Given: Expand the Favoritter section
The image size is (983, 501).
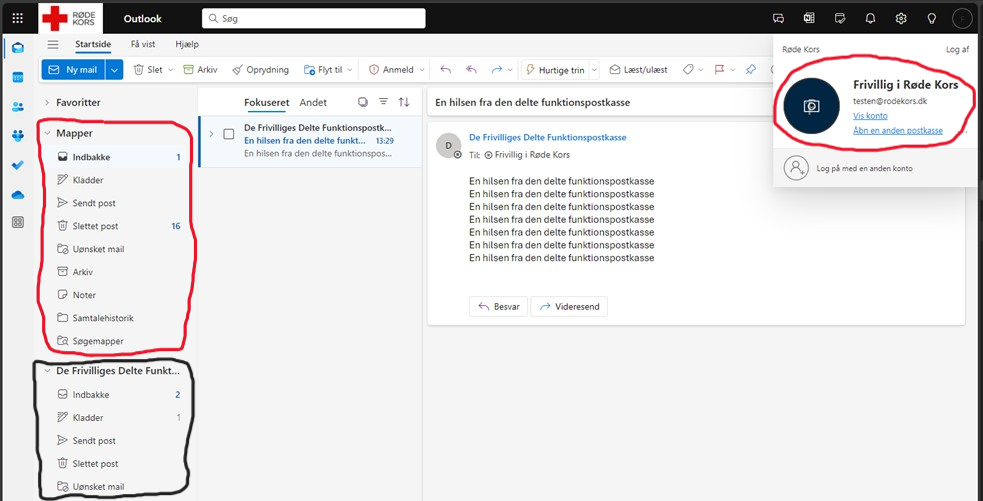Looking at the screenshot, I should point(47,102).
